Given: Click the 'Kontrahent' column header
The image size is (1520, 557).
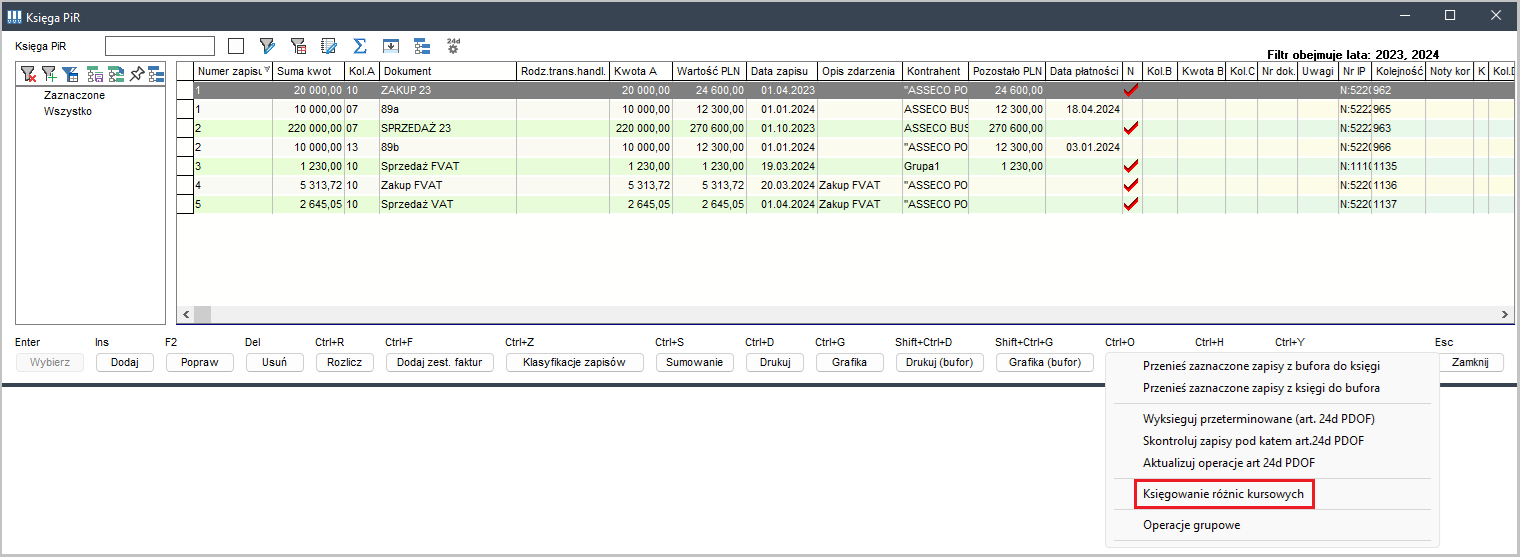Looking at the screenshot, I should coord(936,71).
